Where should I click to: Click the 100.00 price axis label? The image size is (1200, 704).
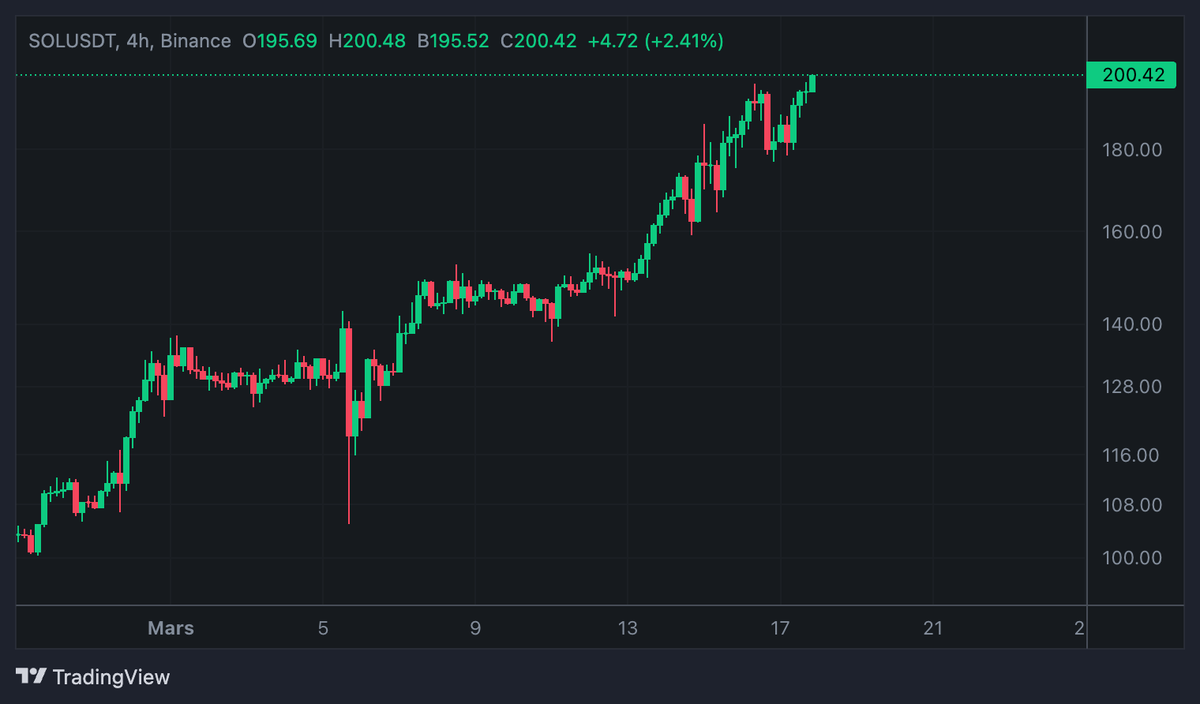[1134, 558]
